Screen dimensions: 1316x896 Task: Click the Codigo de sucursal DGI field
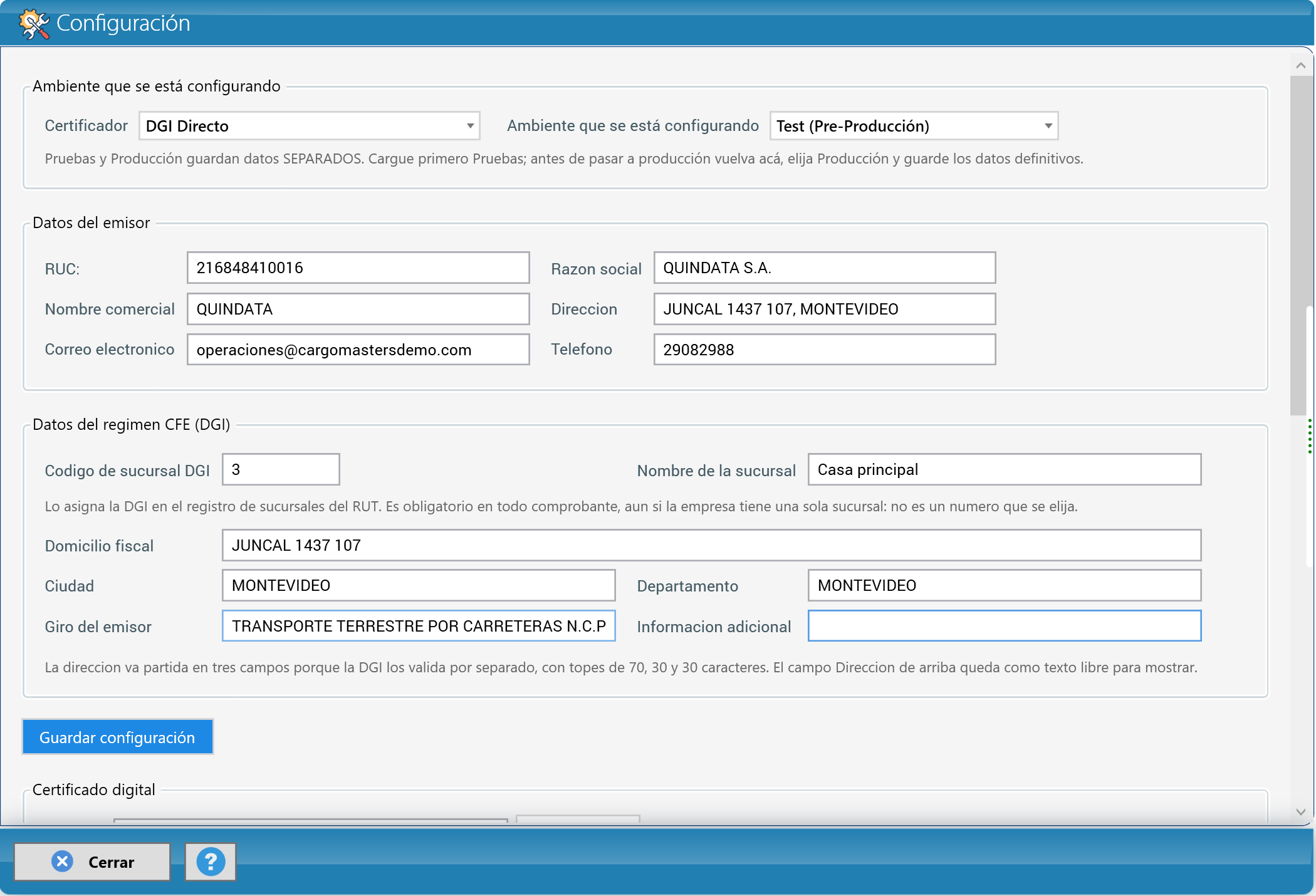tap(281, 469)
